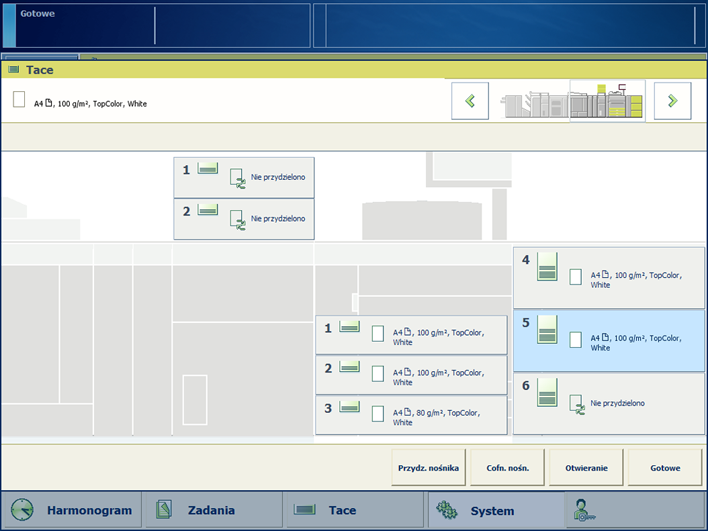Click tray icon of lower tray 1
Viewport: 708px width, 531px height.
349,326
